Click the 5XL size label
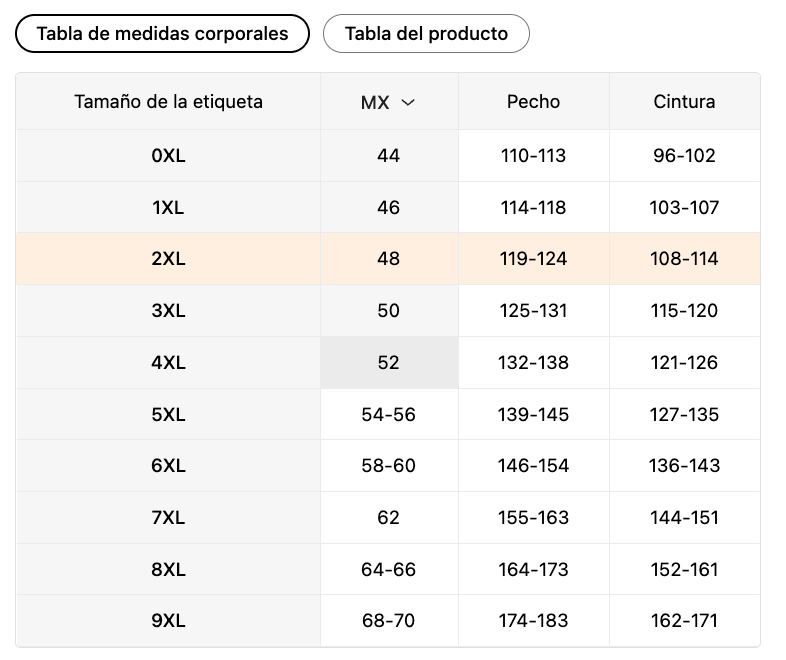The image size is (786, 660). point(168,414)
